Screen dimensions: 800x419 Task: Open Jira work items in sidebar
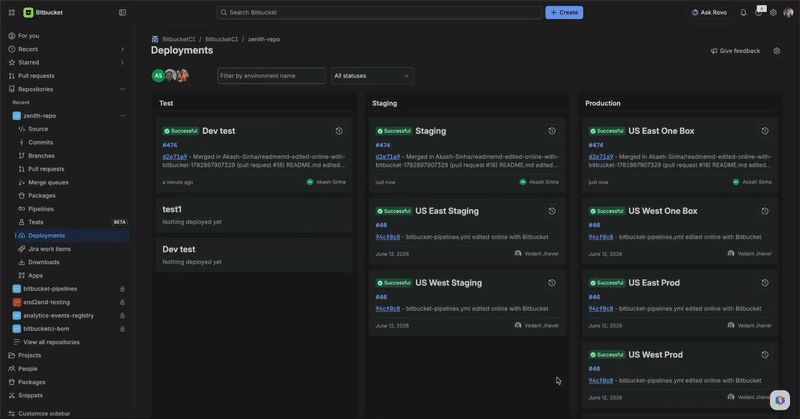(49, 249)
